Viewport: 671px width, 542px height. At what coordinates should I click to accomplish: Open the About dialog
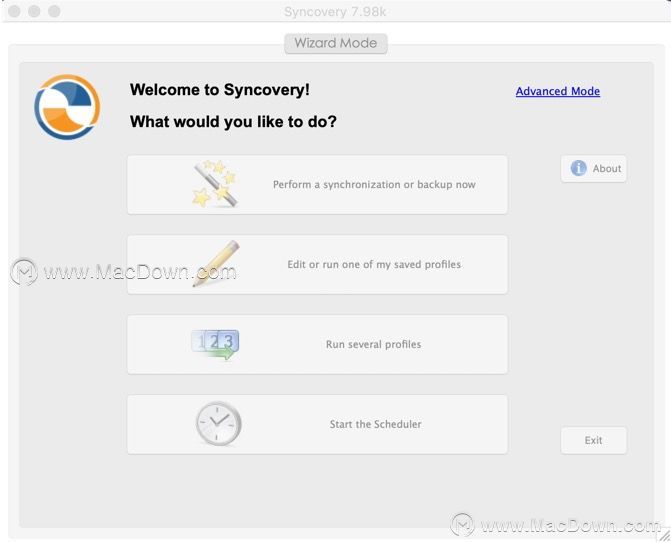point(594,169)
